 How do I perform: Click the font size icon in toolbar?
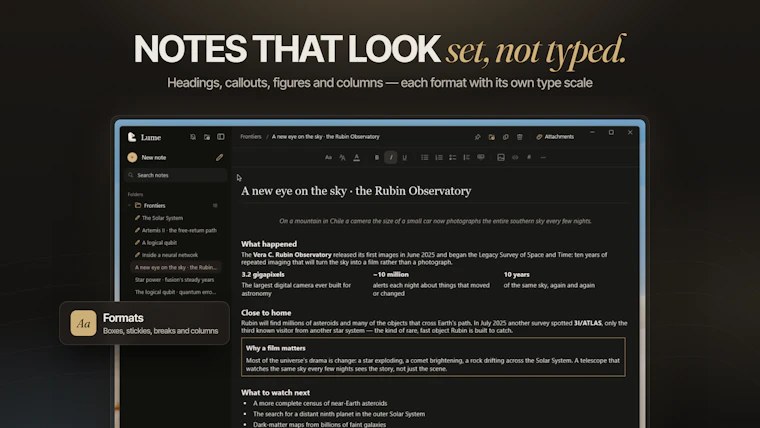pos(342,157)
